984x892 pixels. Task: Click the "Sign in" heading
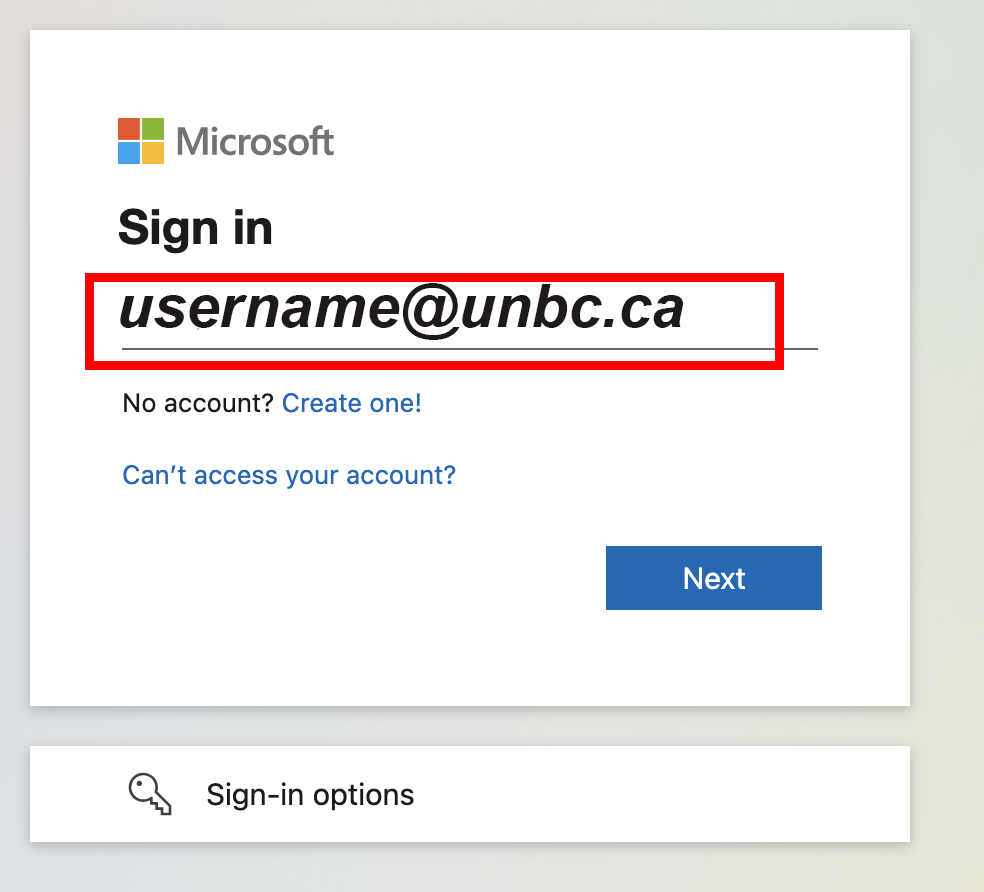click(195, 227)
